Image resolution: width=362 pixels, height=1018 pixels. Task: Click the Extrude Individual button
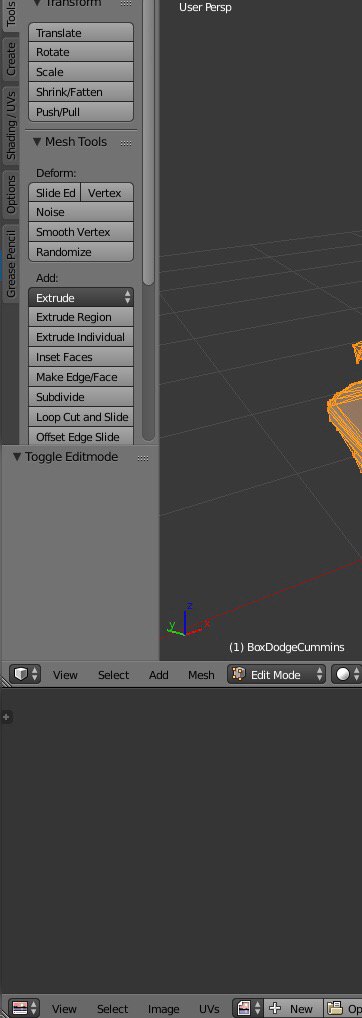click(81, 337)
